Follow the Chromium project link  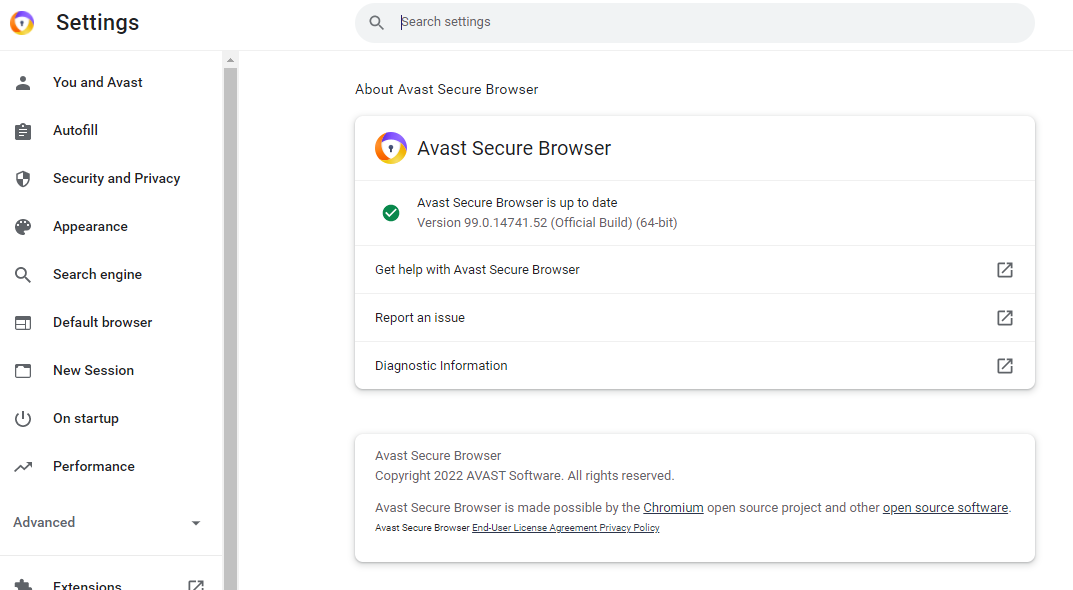[x=673, y=508]
